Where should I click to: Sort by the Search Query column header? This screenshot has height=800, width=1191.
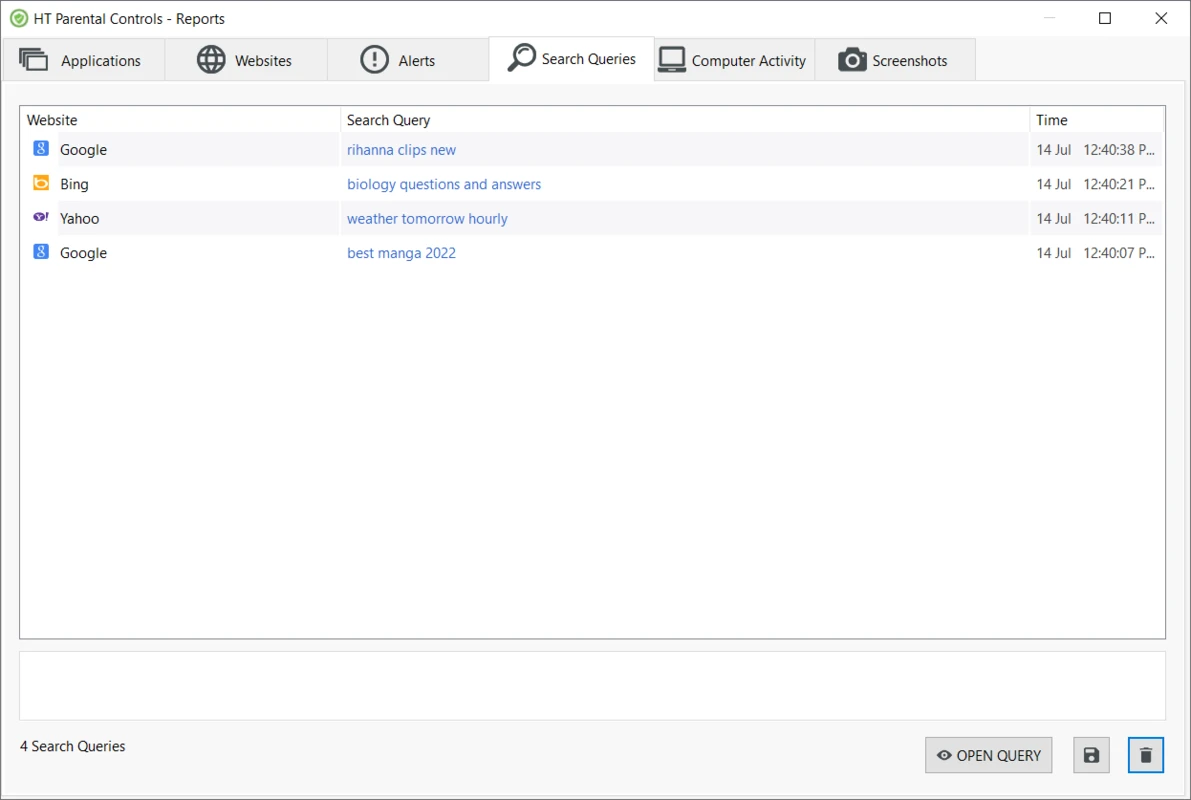click(684, 120)
